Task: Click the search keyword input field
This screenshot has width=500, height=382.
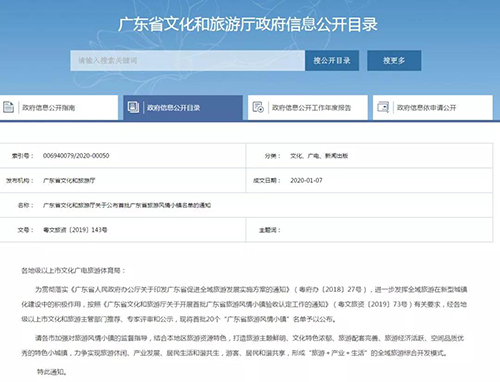Action: 187,61
